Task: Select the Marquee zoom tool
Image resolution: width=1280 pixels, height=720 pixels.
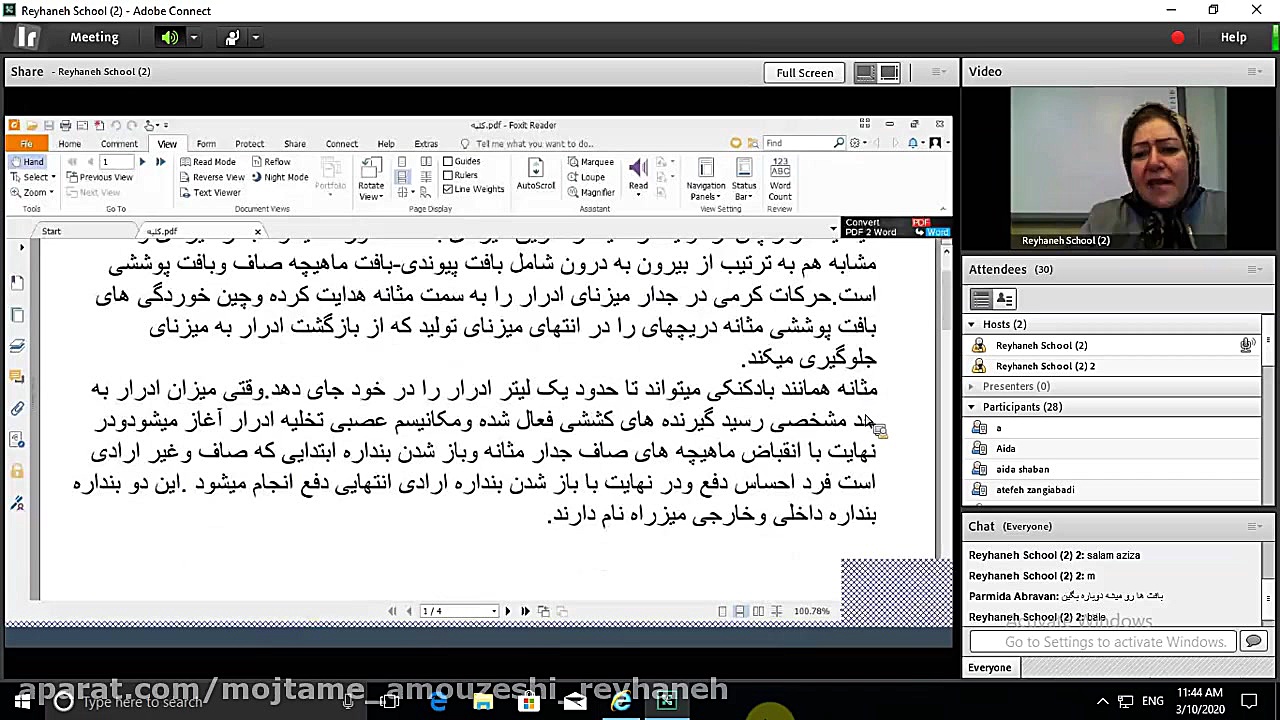Action: (590, 161)
